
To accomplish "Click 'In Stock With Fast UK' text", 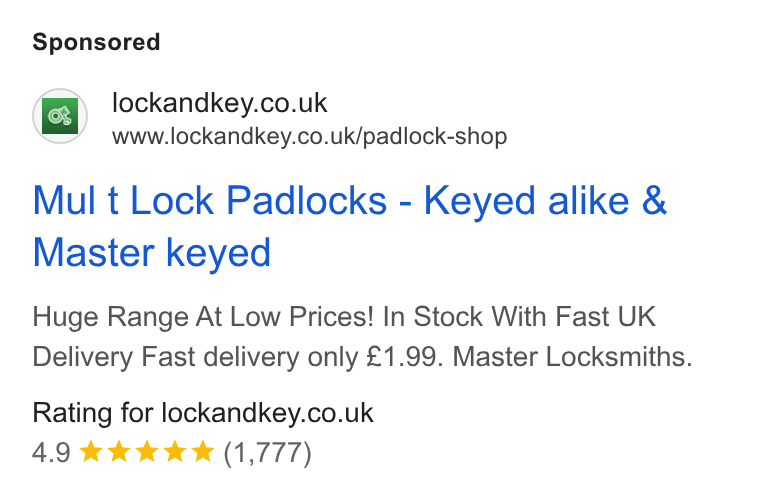I will point(519,317).
